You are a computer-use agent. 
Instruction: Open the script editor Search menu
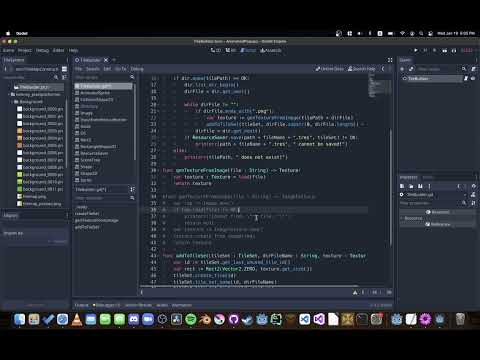tap(93, 69)
